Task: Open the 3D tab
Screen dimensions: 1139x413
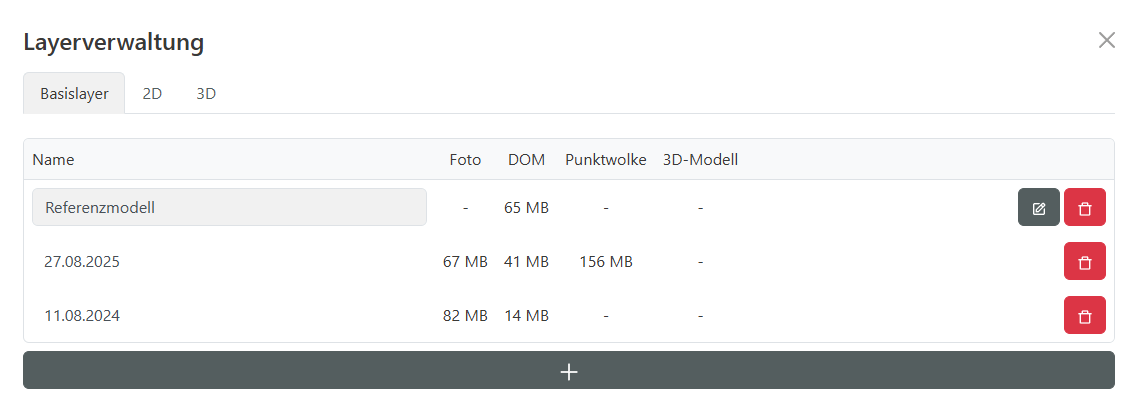Action: pyautogui.click(x=206, y=94)
